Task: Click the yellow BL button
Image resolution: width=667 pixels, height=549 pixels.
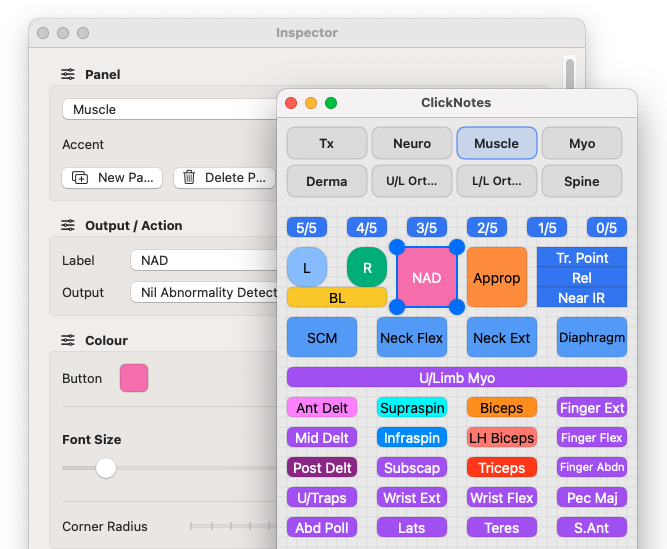Action: click(x=337, y=297)
